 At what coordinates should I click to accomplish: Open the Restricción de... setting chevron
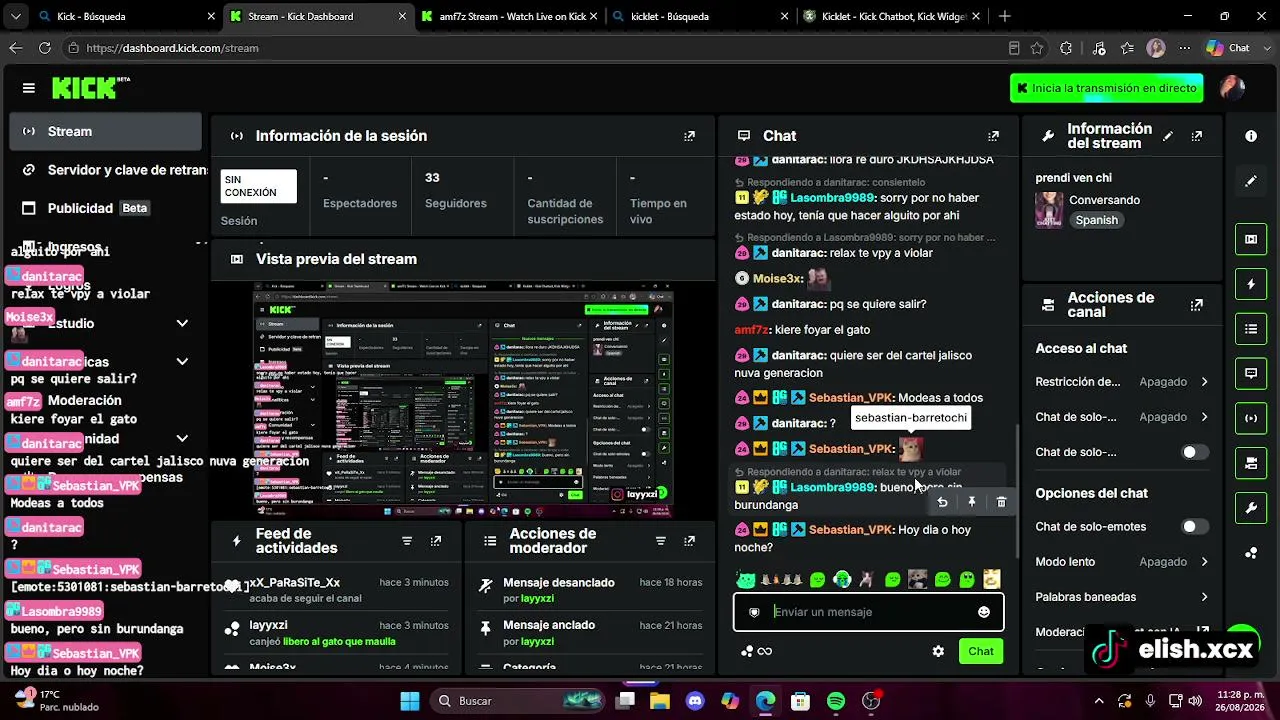(1204, 382)
